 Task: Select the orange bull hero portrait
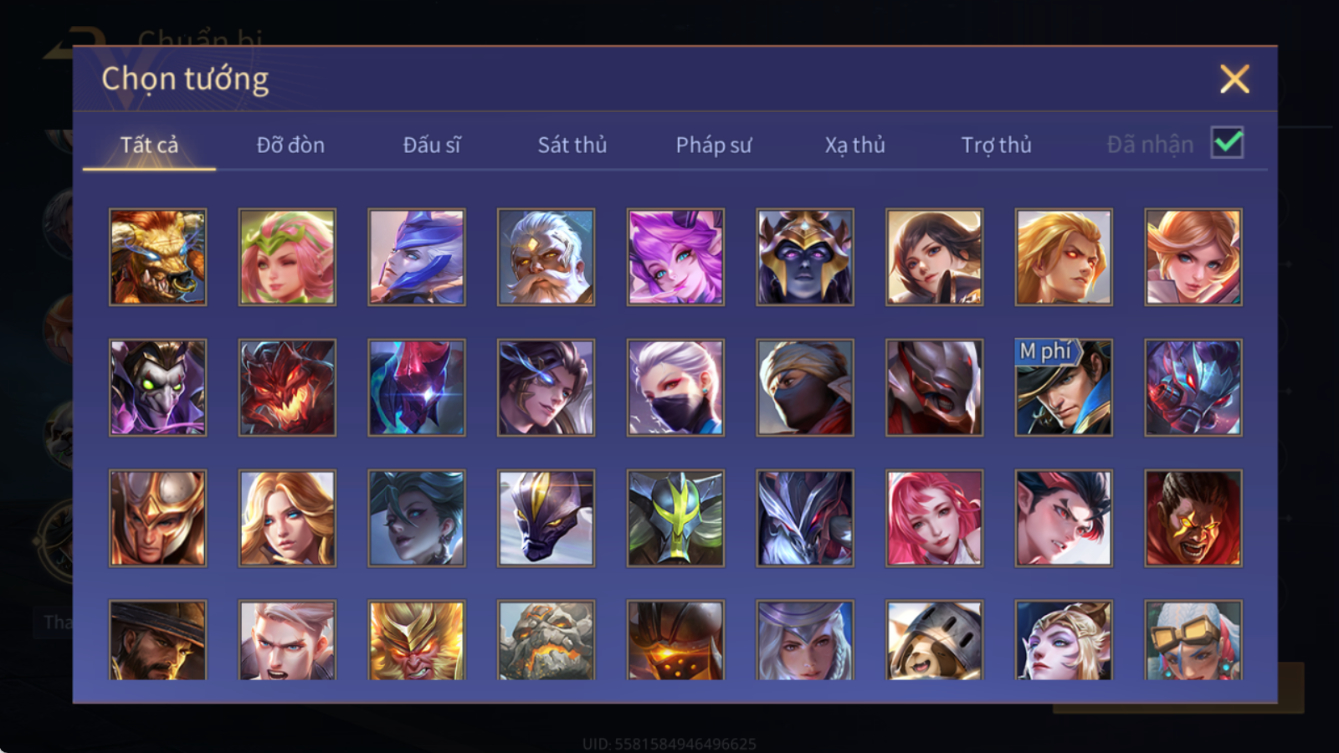coord(158,257)
